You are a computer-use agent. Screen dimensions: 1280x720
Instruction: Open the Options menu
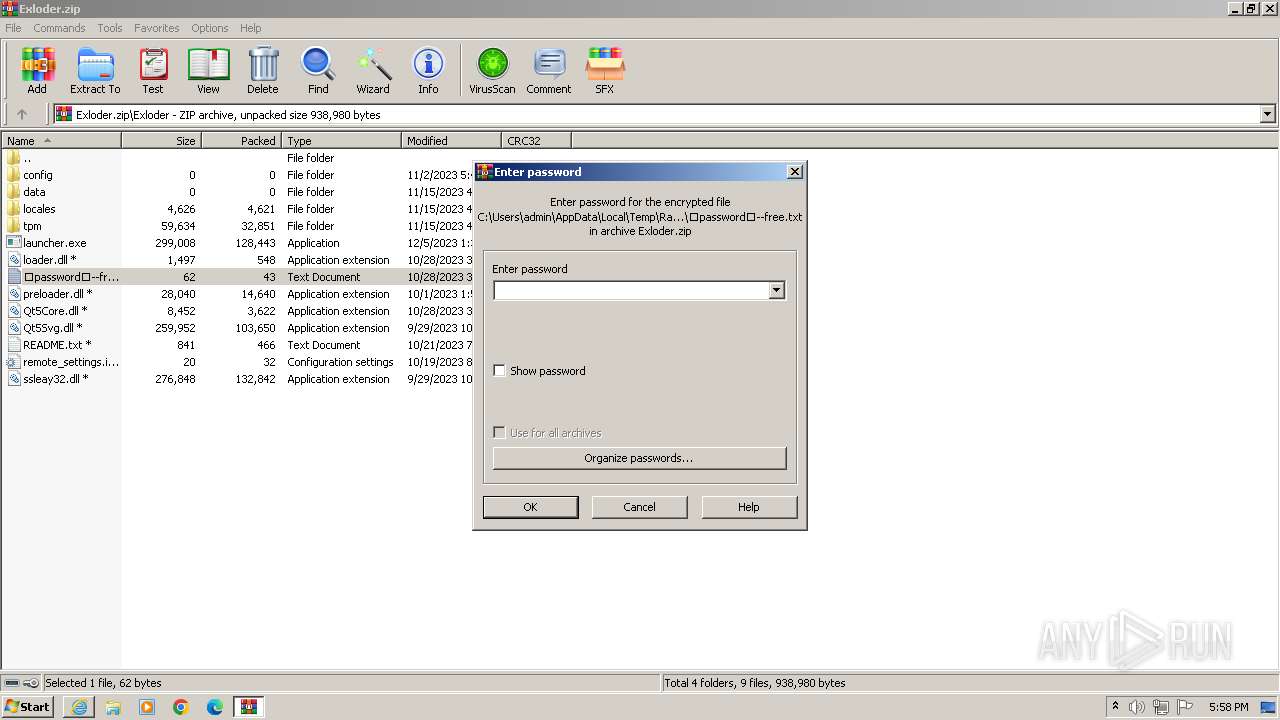[x=210, y=28]
